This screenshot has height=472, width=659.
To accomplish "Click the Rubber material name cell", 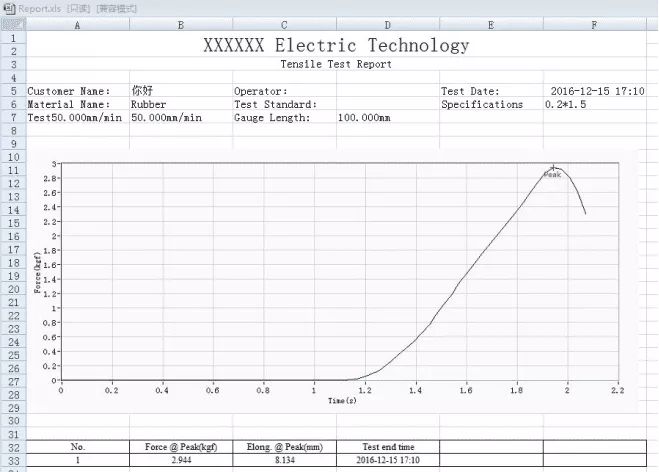I will click(x=149, y=104).
